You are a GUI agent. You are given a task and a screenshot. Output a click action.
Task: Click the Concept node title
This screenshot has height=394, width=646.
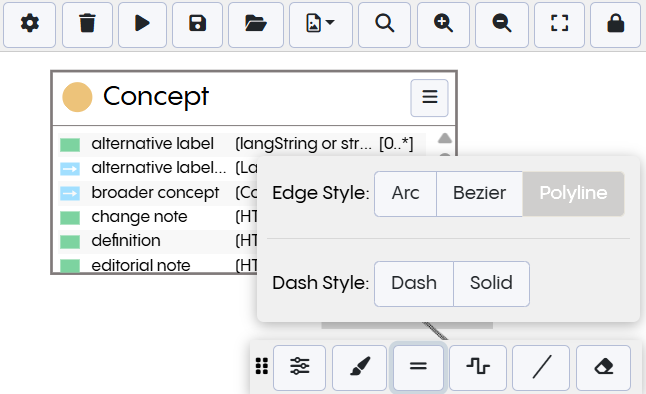coord(156,97)
